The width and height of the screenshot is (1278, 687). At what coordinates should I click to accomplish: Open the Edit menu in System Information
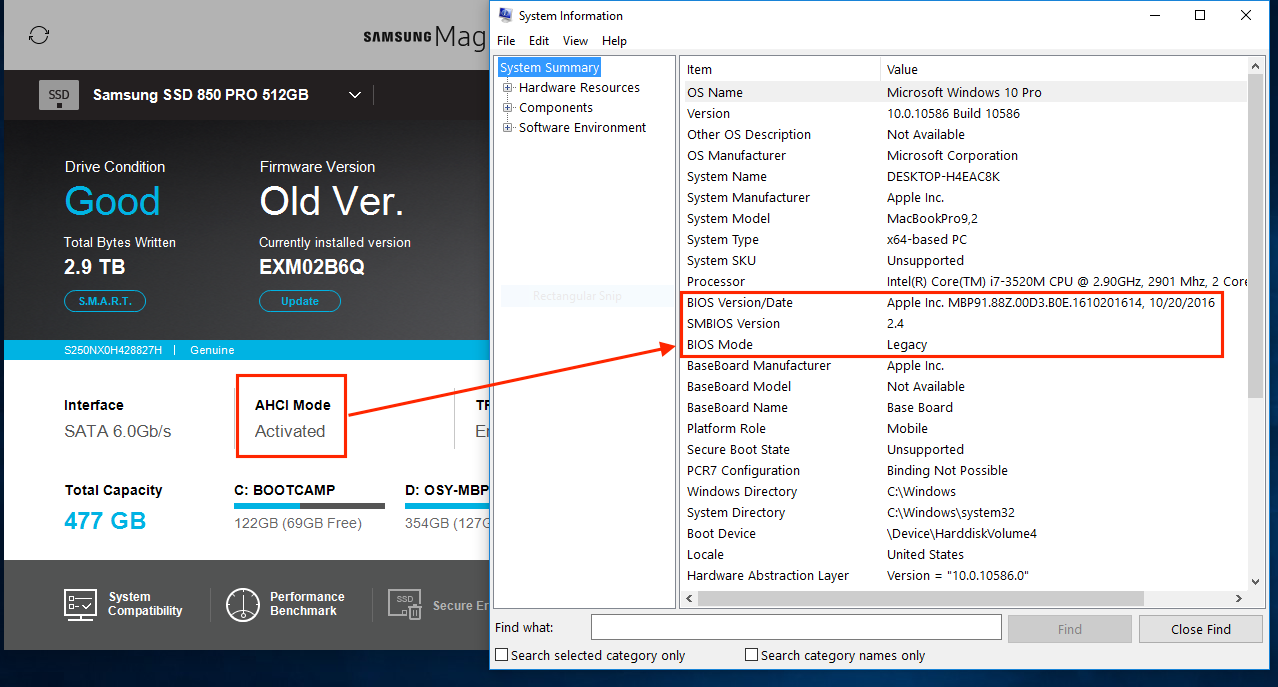tap(539, 41)
